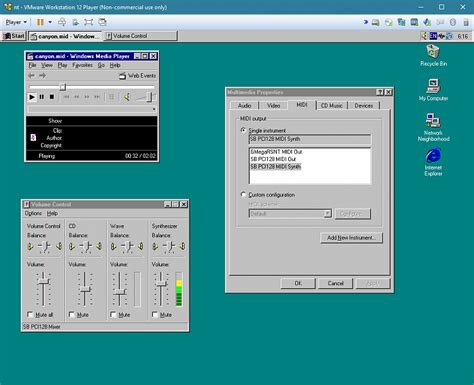Viewport: 474px width, 385px height.
Task: Open the Network Neighborhood desktop icon
Action: click(433, 127)
